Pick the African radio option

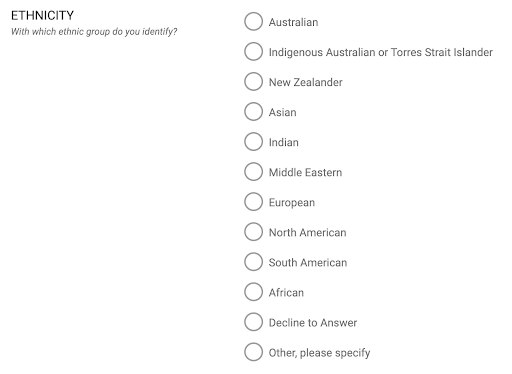tap(253, 292)
